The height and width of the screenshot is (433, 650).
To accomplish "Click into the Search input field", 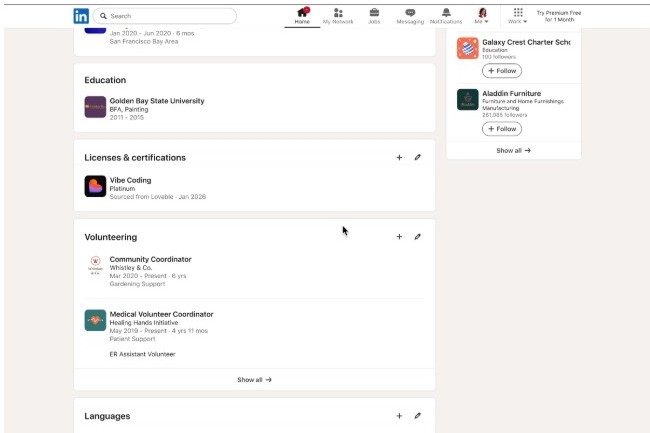I will point(170,16).
